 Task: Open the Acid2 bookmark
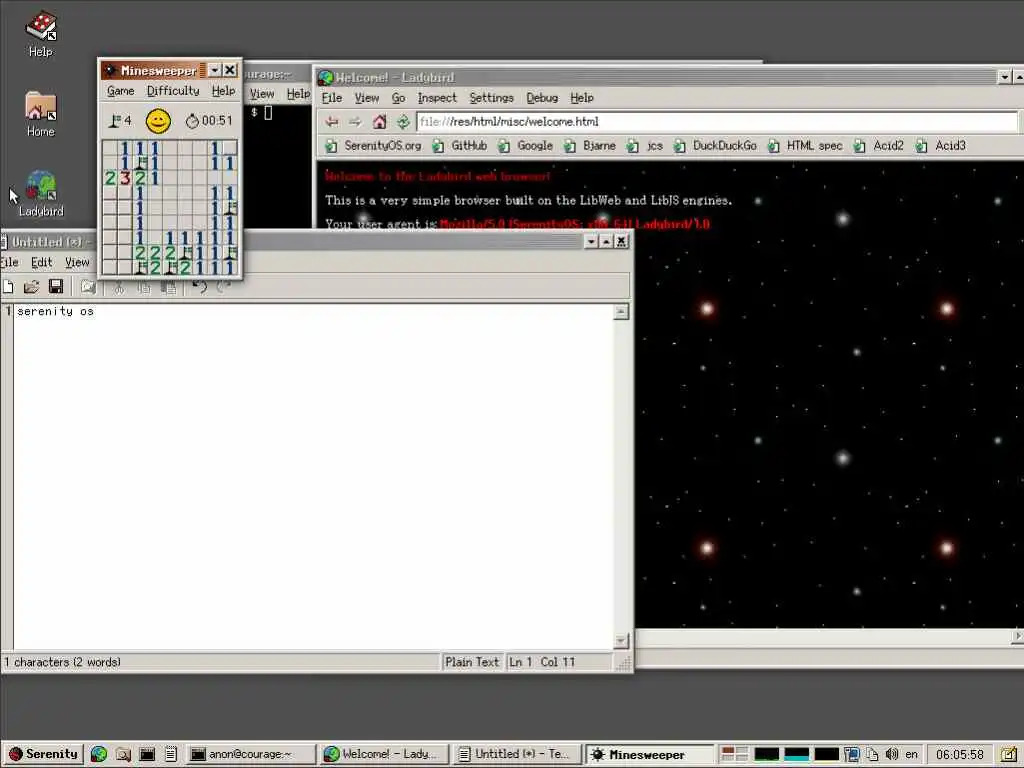[x=880, y=146]
